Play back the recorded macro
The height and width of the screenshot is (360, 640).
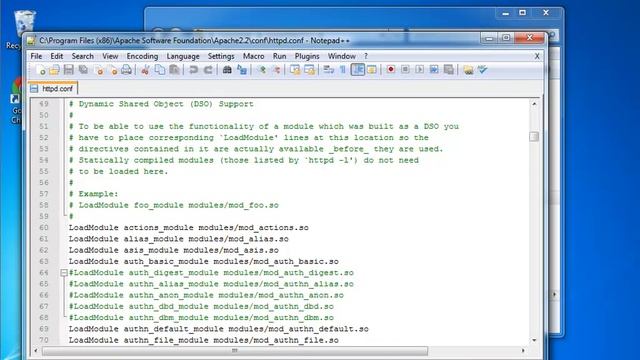[x=419, y=70]
